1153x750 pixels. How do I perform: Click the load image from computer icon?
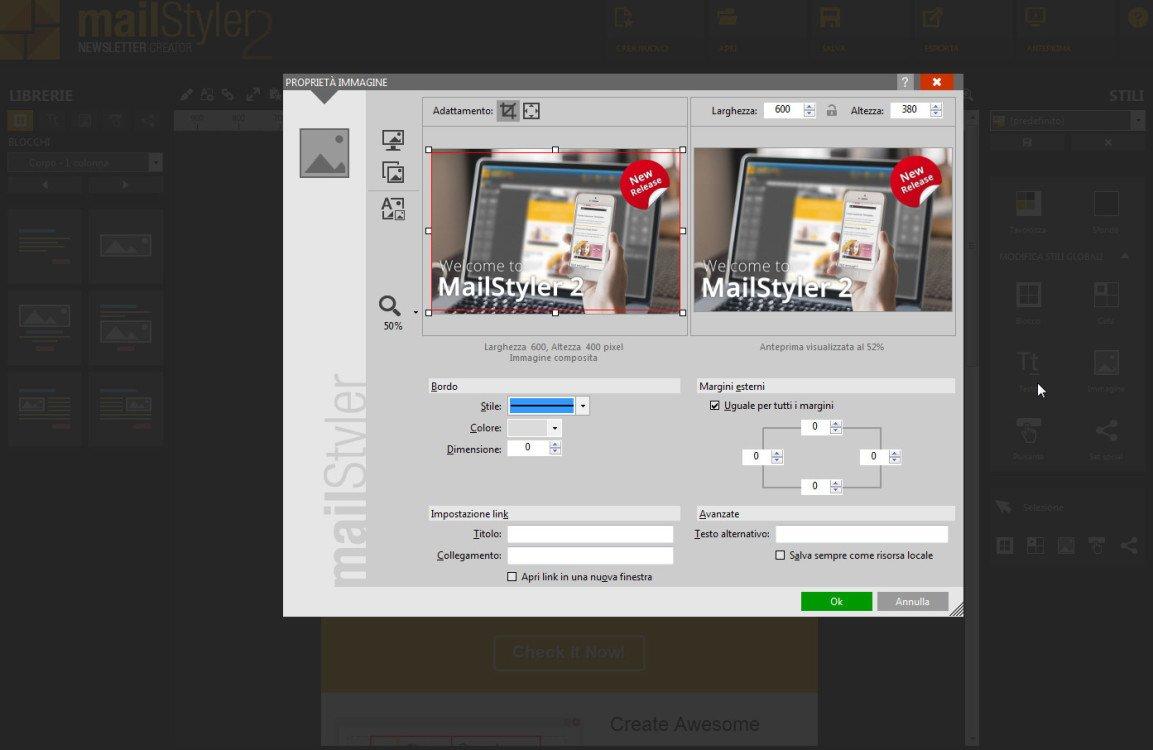pyautogui.click(x=393, y=140)
